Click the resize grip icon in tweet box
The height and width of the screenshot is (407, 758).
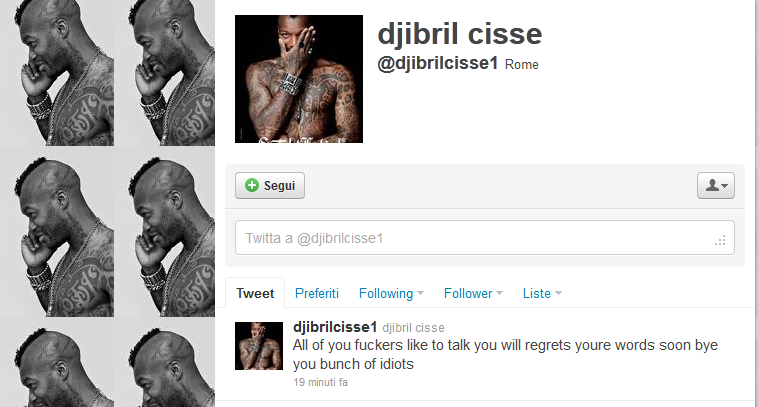720,240
